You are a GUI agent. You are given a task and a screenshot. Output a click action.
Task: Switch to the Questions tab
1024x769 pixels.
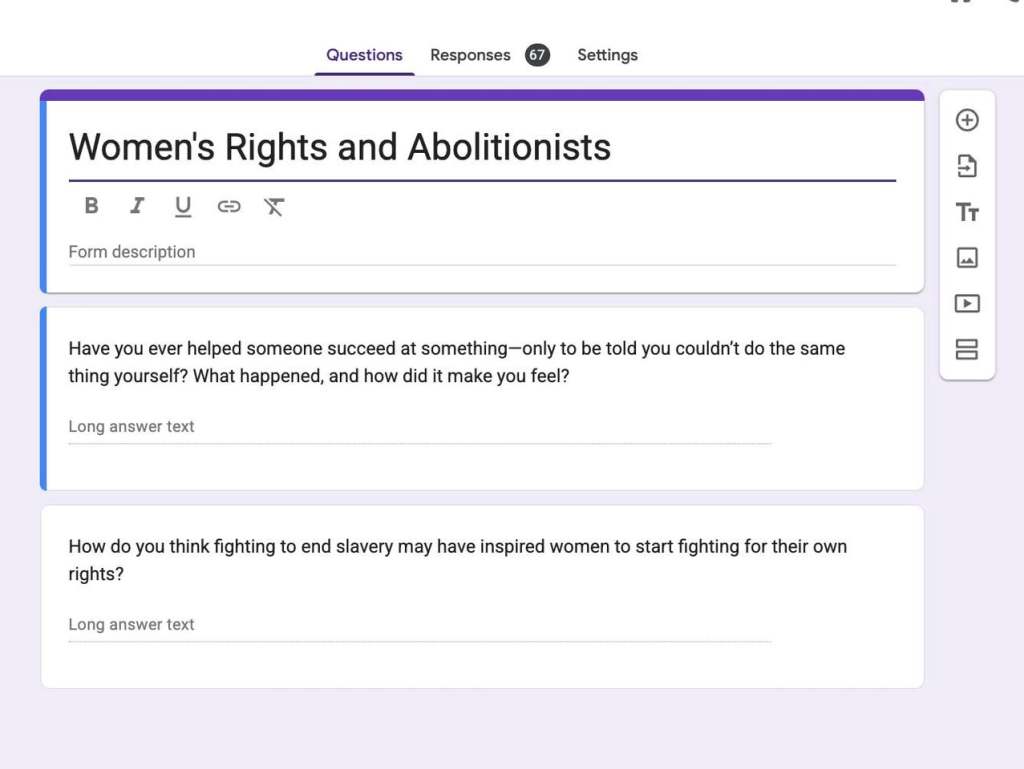pos(364,55)
